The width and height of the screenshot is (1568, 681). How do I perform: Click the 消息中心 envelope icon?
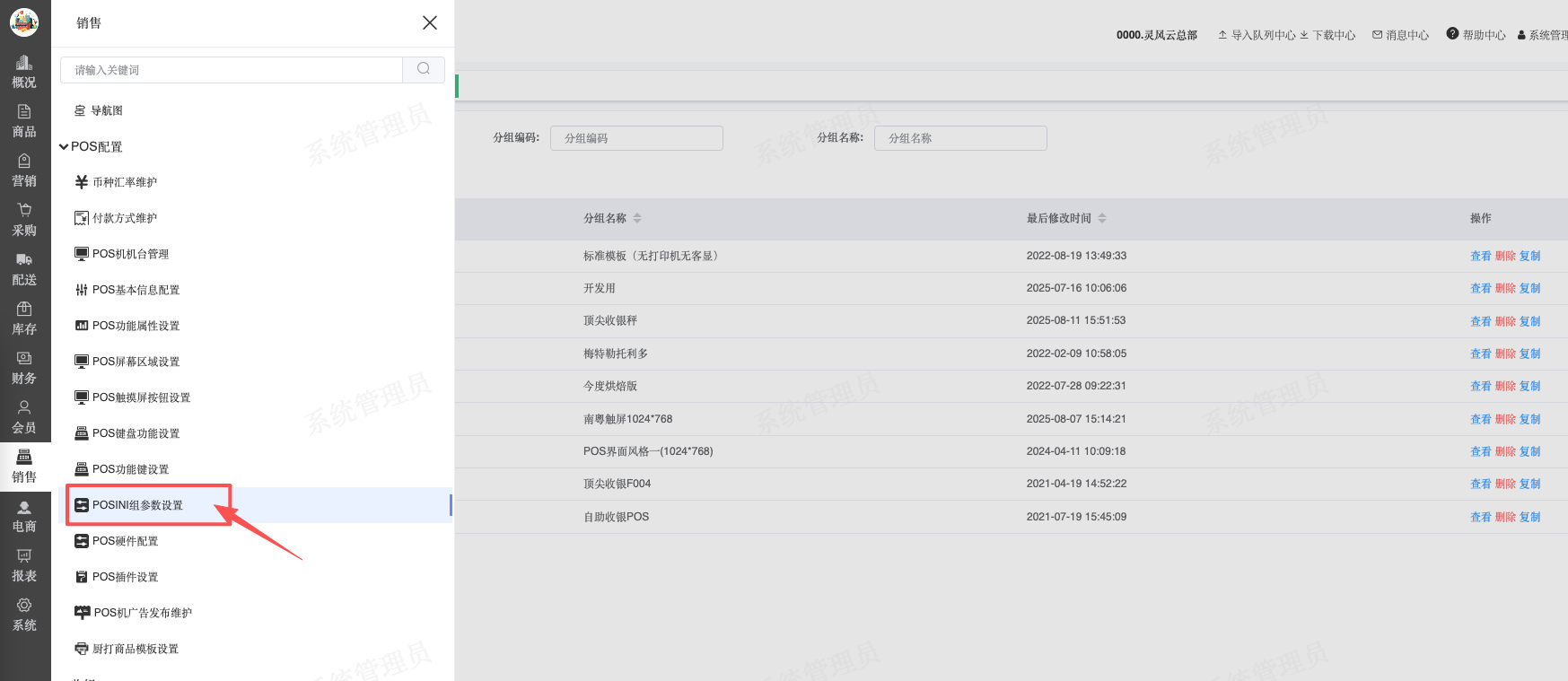click(1378, 35)
